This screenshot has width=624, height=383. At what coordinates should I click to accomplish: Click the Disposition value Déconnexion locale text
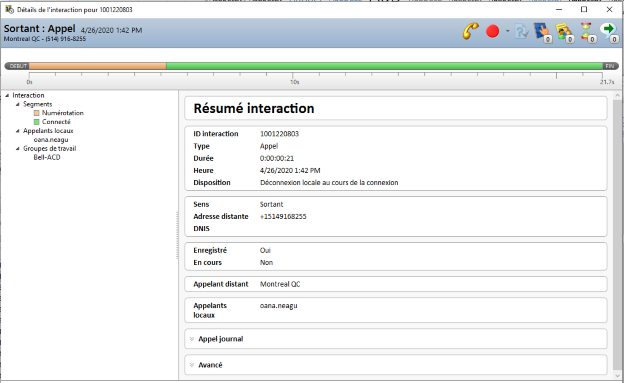click(x=329, y=183)
